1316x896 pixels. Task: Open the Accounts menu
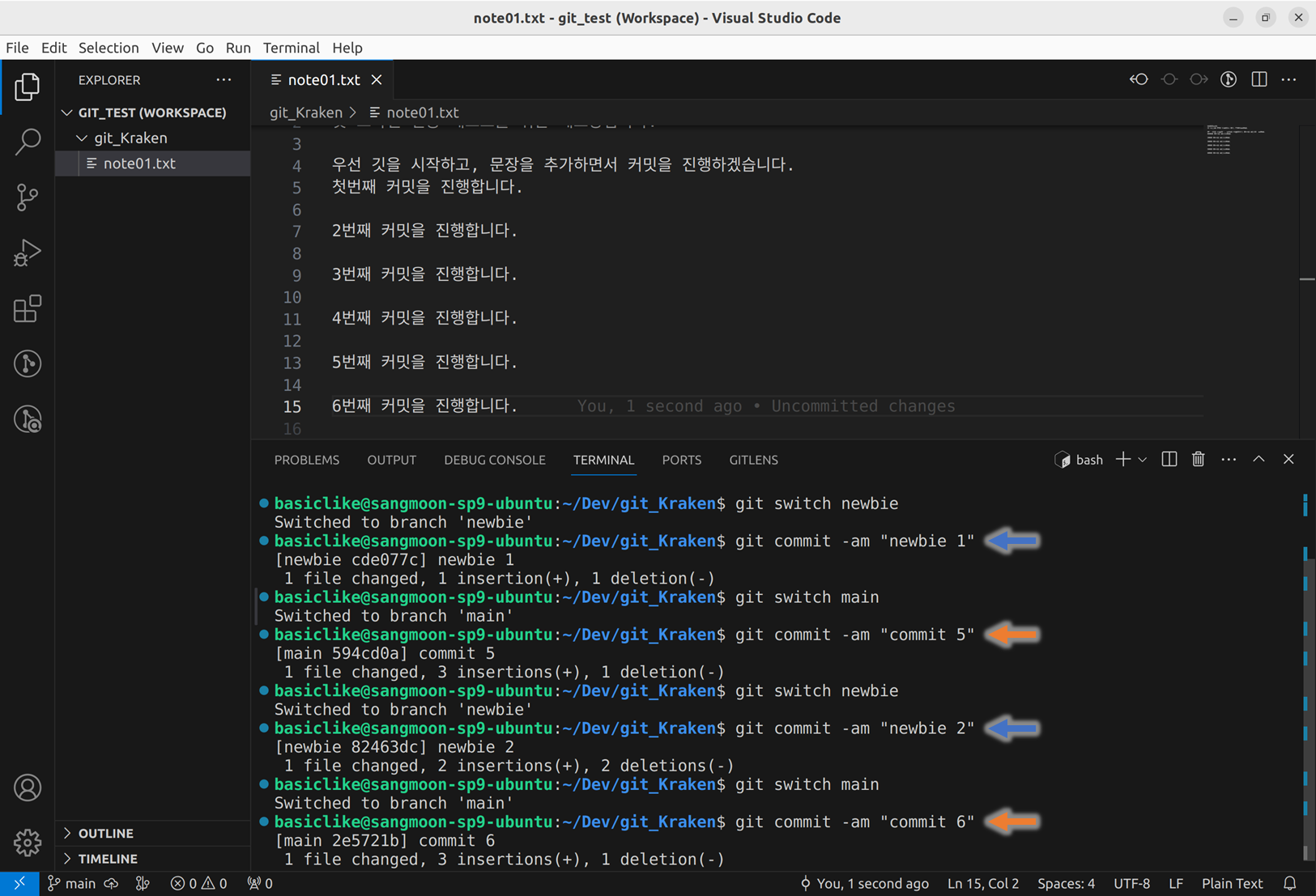[x=28, y=788]
